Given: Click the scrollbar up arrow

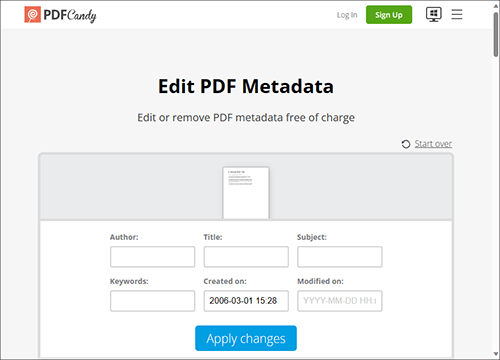Looking at the screenshot, I should tap(496, 6).
